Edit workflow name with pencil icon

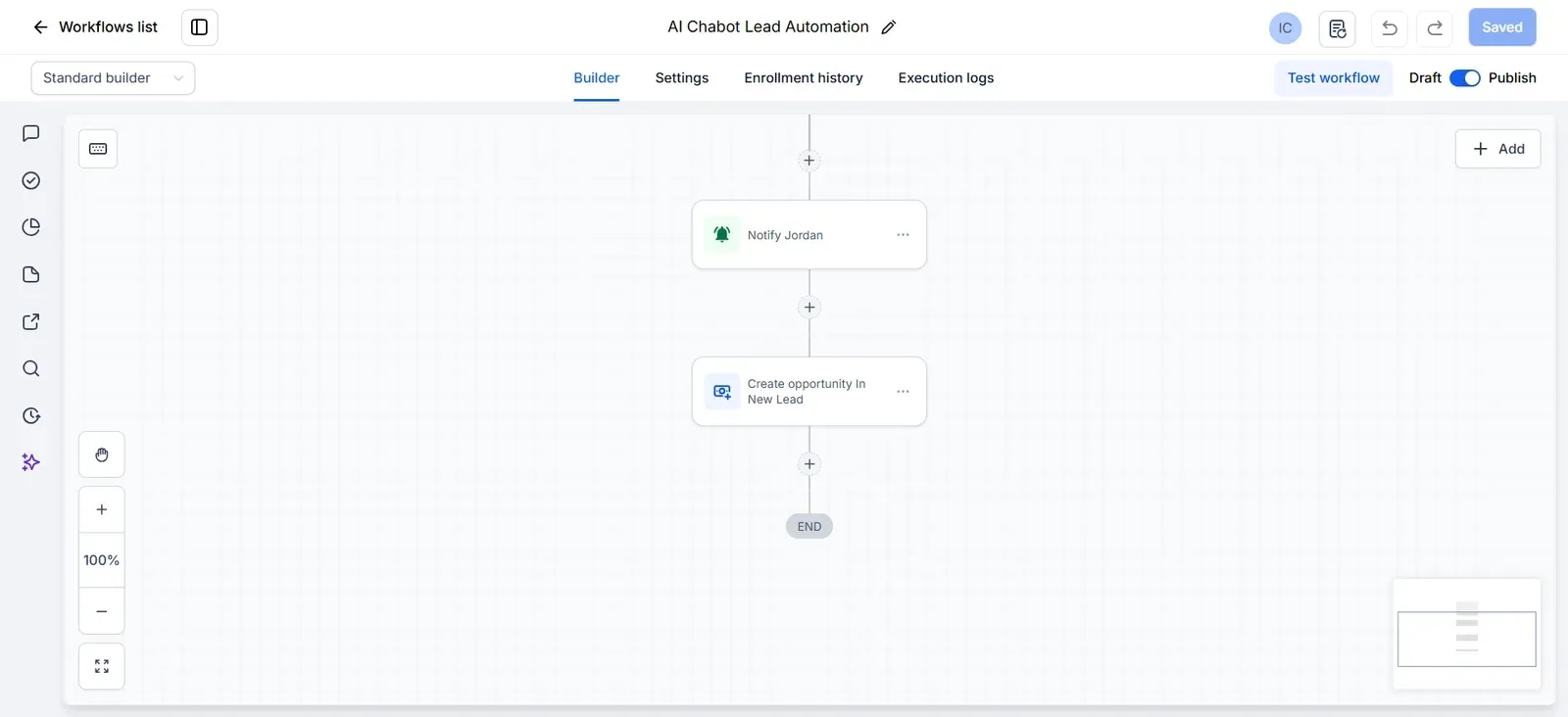coord(889,27)
